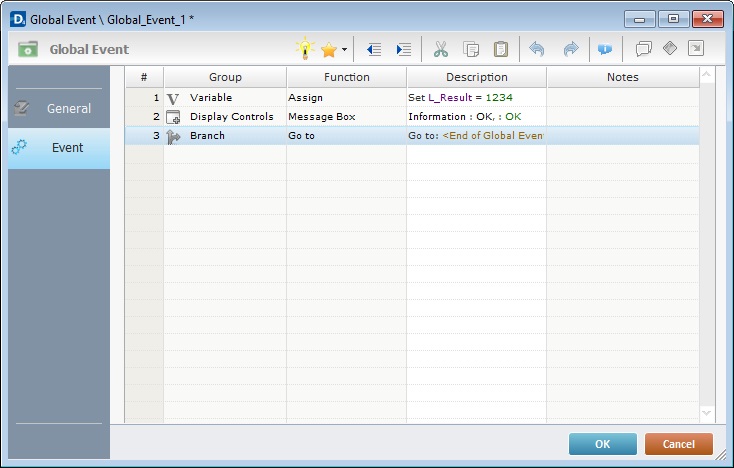Click the outdent (decrease indent) icon
This screenshot has width=734, height=468.
[374, 49]
